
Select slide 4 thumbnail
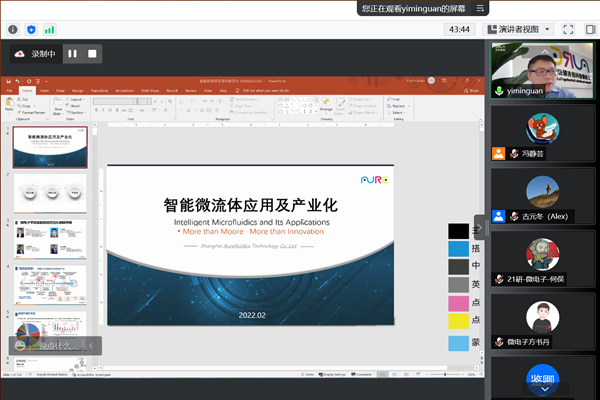click(50, 283)
